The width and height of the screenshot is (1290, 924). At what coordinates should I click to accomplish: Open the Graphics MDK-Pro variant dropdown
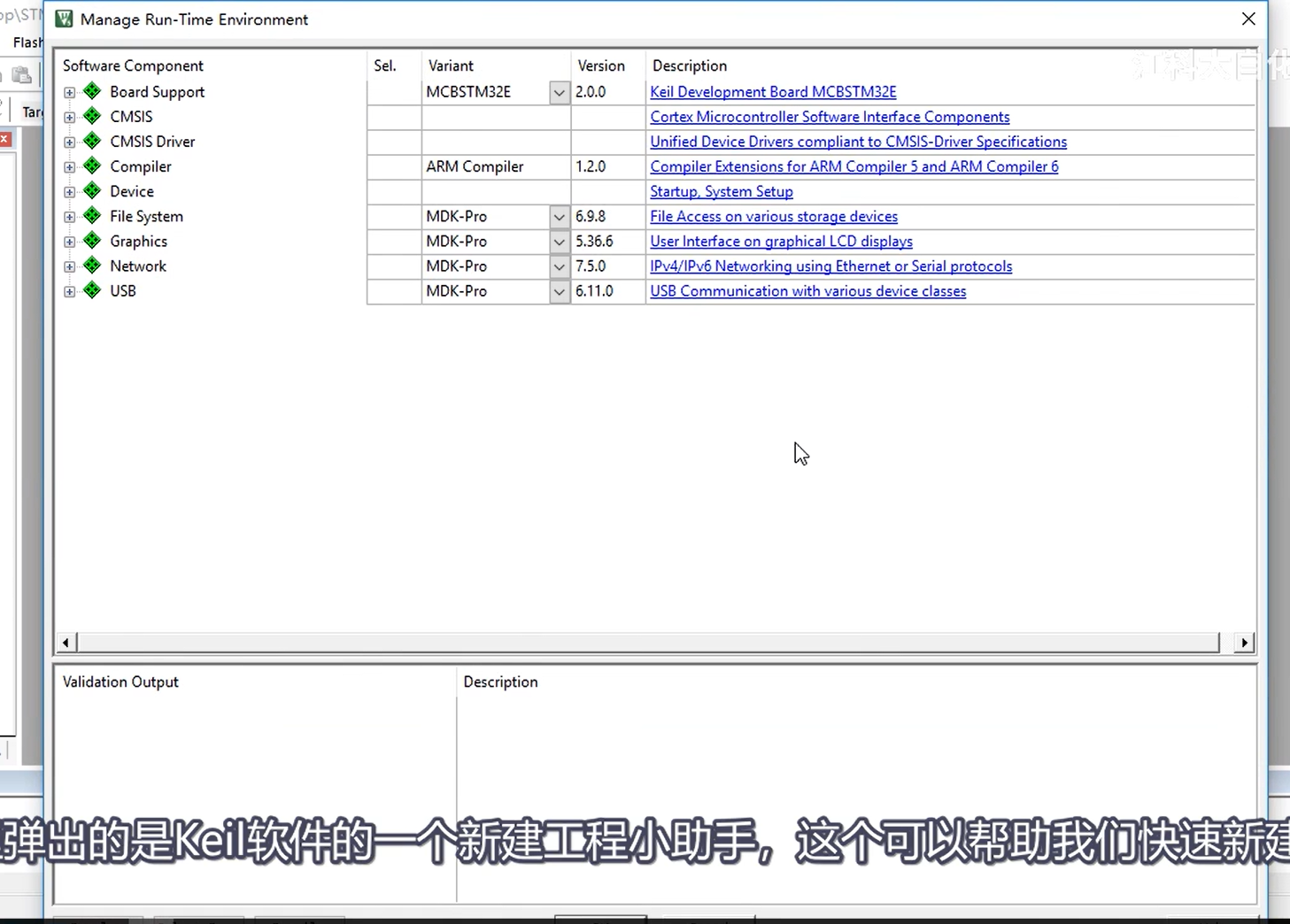click(x=560, y=242)
